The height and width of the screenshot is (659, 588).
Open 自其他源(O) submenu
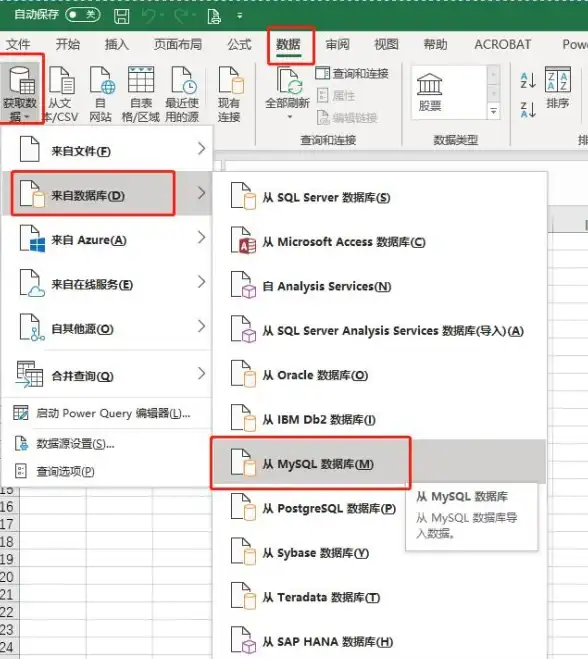point(107,327)
